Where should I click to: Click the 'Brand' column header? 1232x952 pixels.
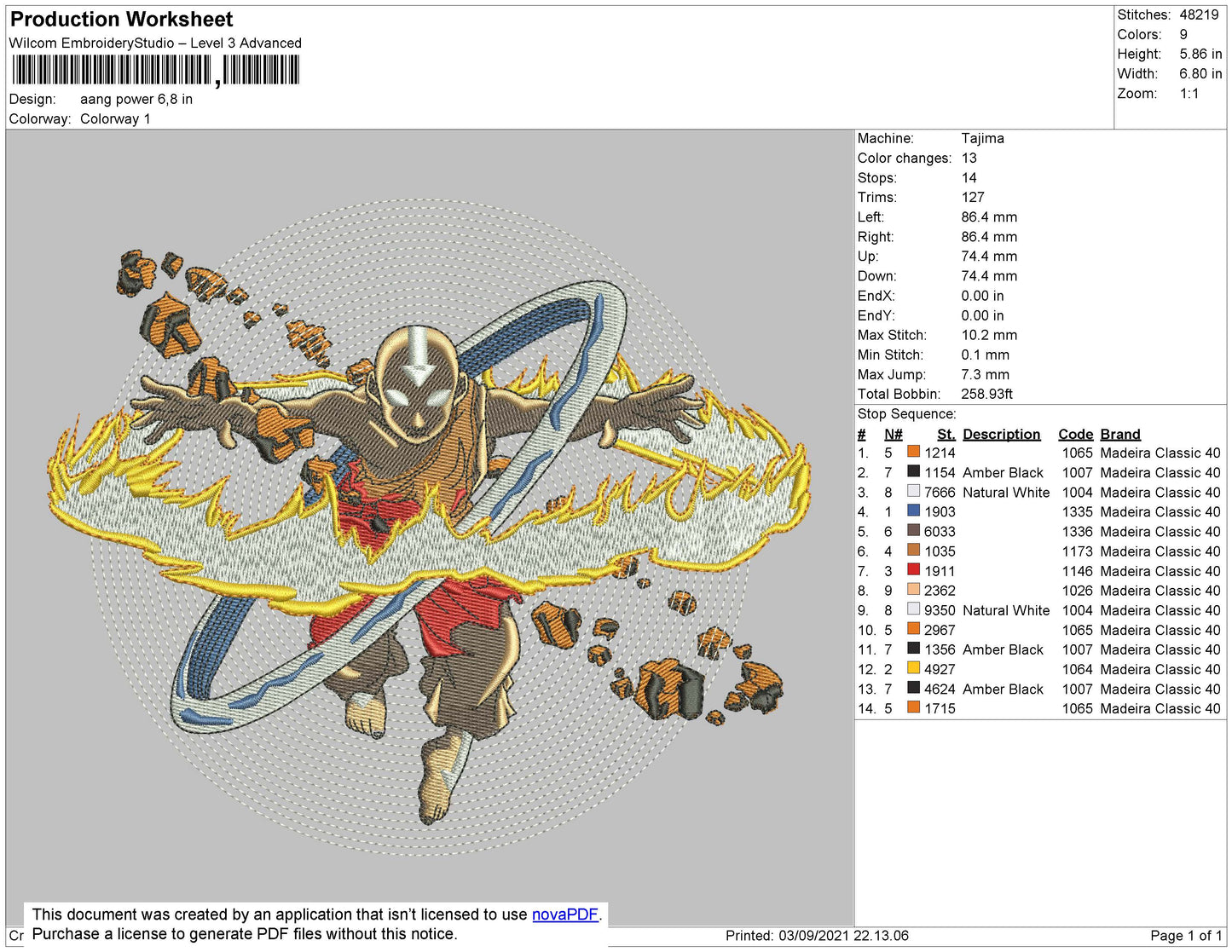click(x=1120, y=434)
